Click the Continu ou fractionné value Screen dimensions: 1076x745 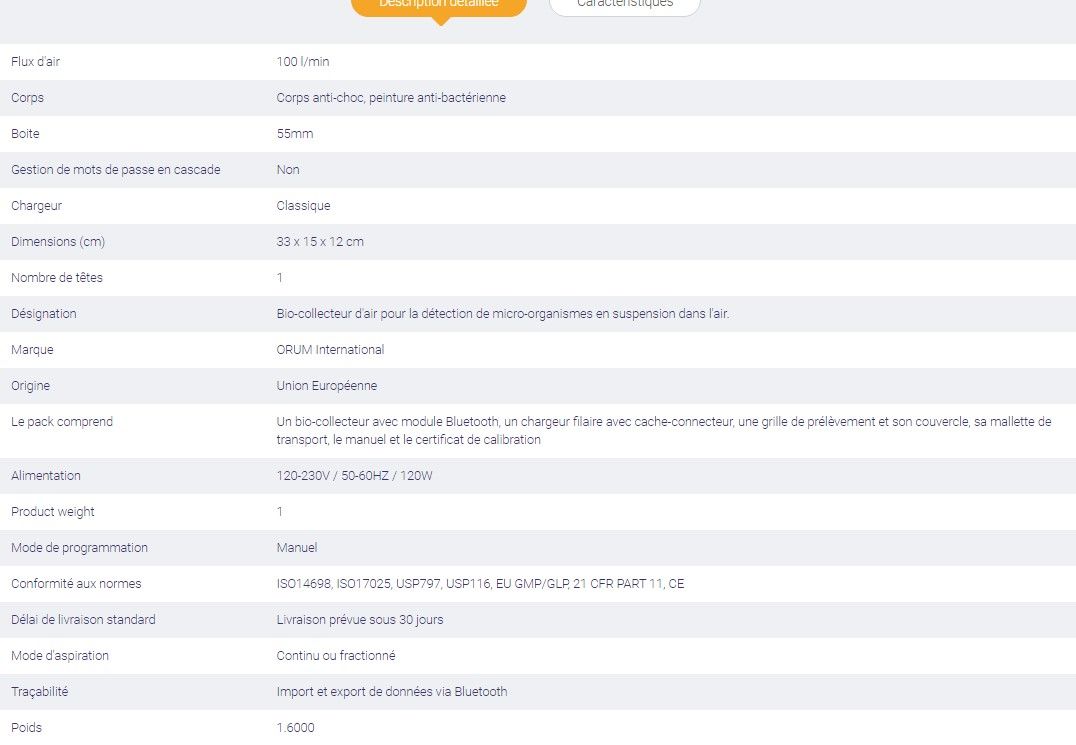pyautogui.click(x=336, y=656)
